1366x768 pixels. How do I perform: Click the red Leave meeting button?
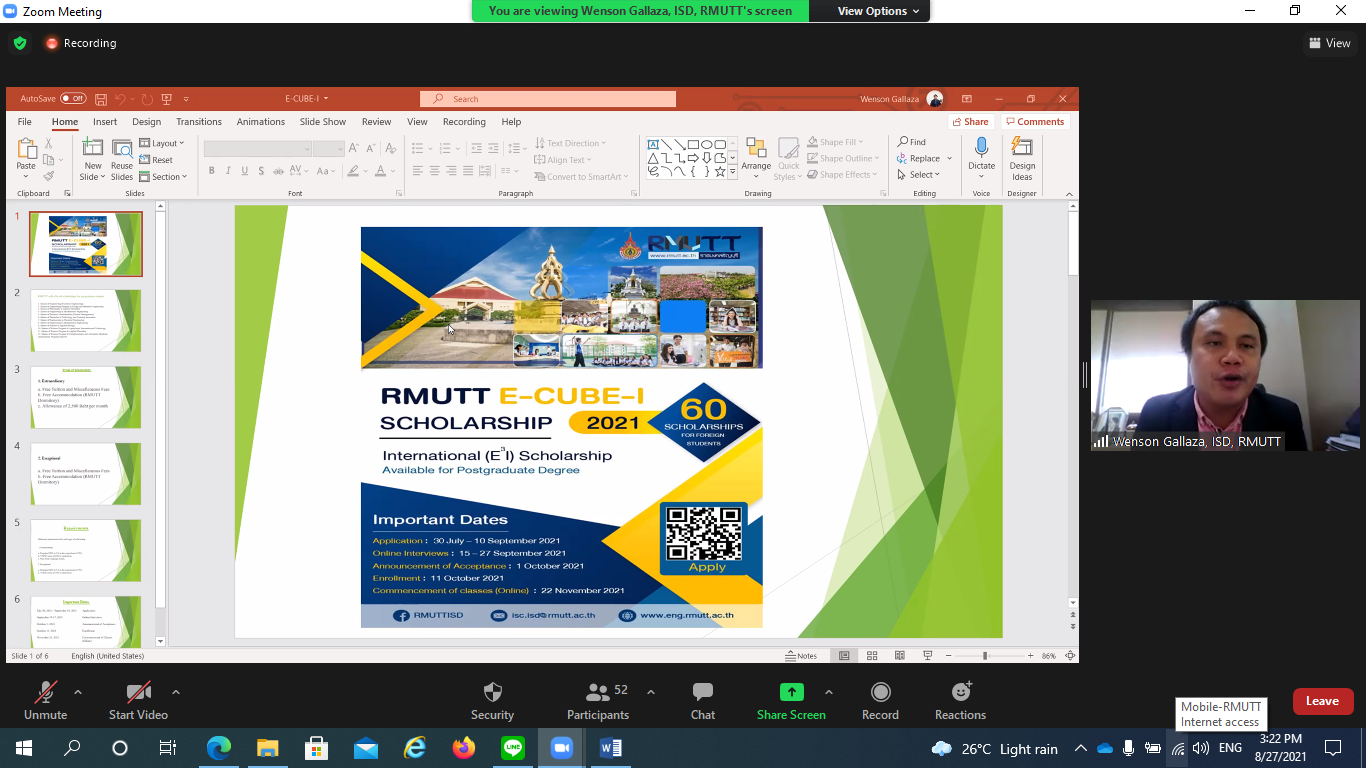tap(1323, 701)
